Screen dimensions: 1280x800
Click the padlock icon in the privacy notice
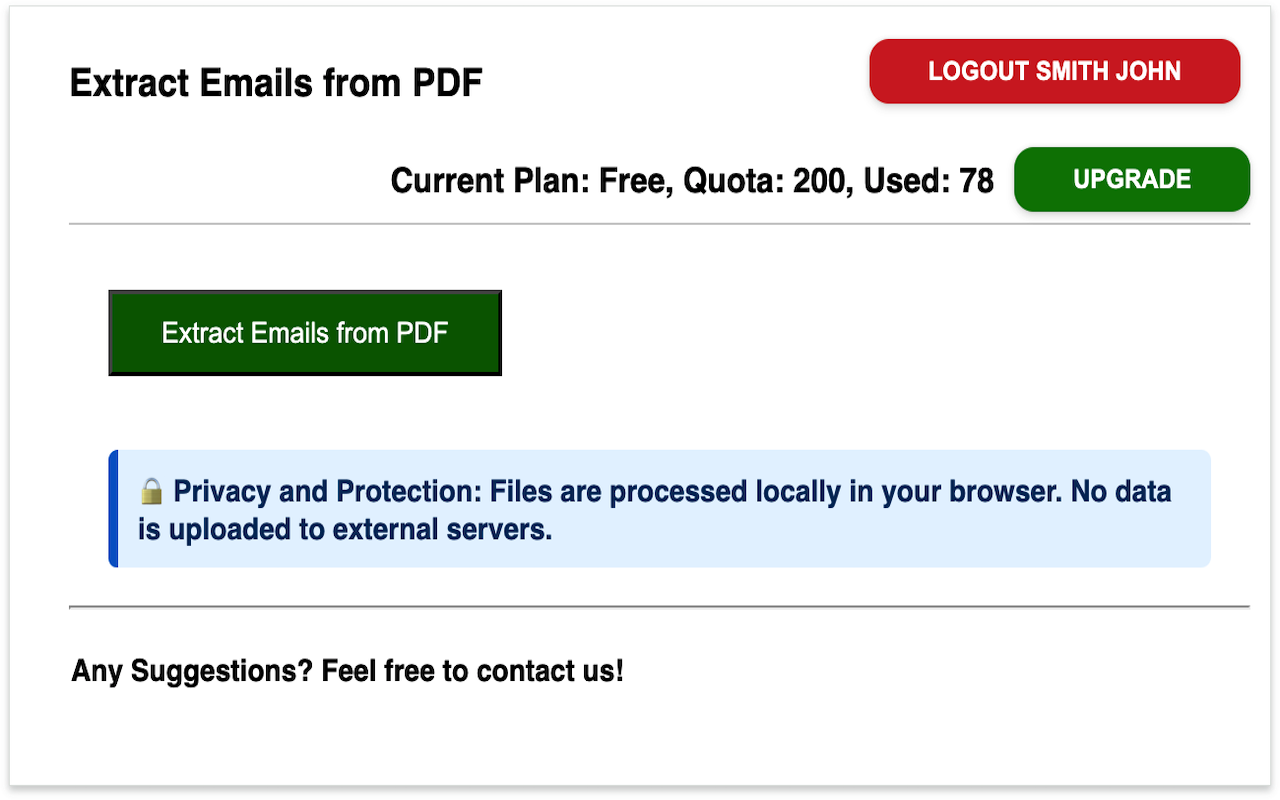point(151,491)
